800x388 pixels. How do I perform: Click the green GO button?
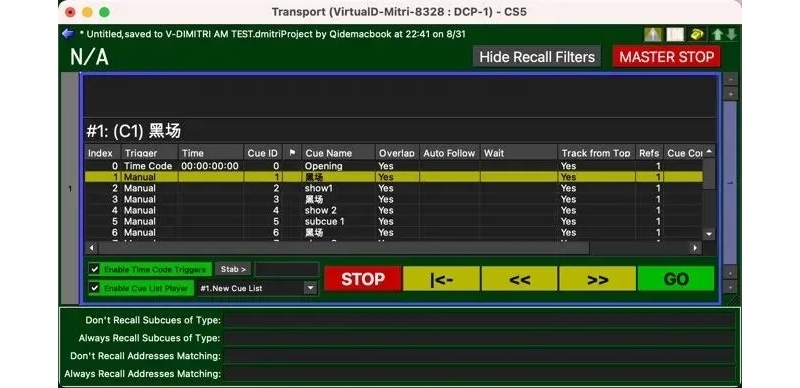pyautogui.click(x=676, y=279)
